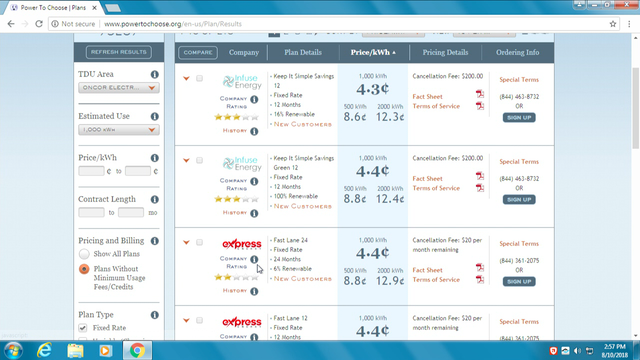This screenshot has width=640, height=360.
Task: Tick compare checkbox for Fast Lane 12 plan
Action: coord(199,320)
